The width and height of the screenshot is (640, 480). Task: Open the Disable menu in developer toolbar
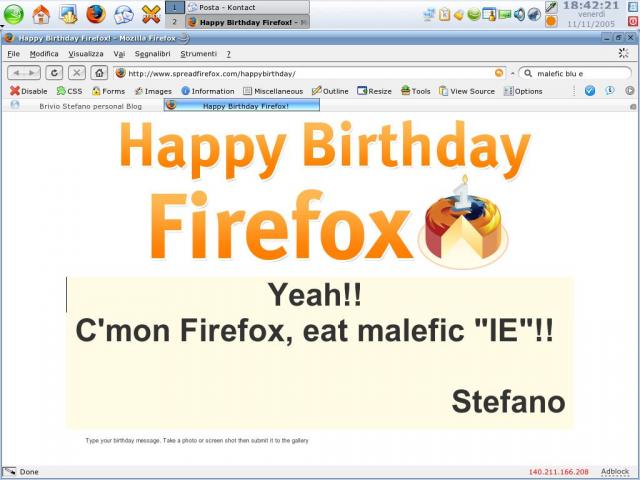[28, 91]
